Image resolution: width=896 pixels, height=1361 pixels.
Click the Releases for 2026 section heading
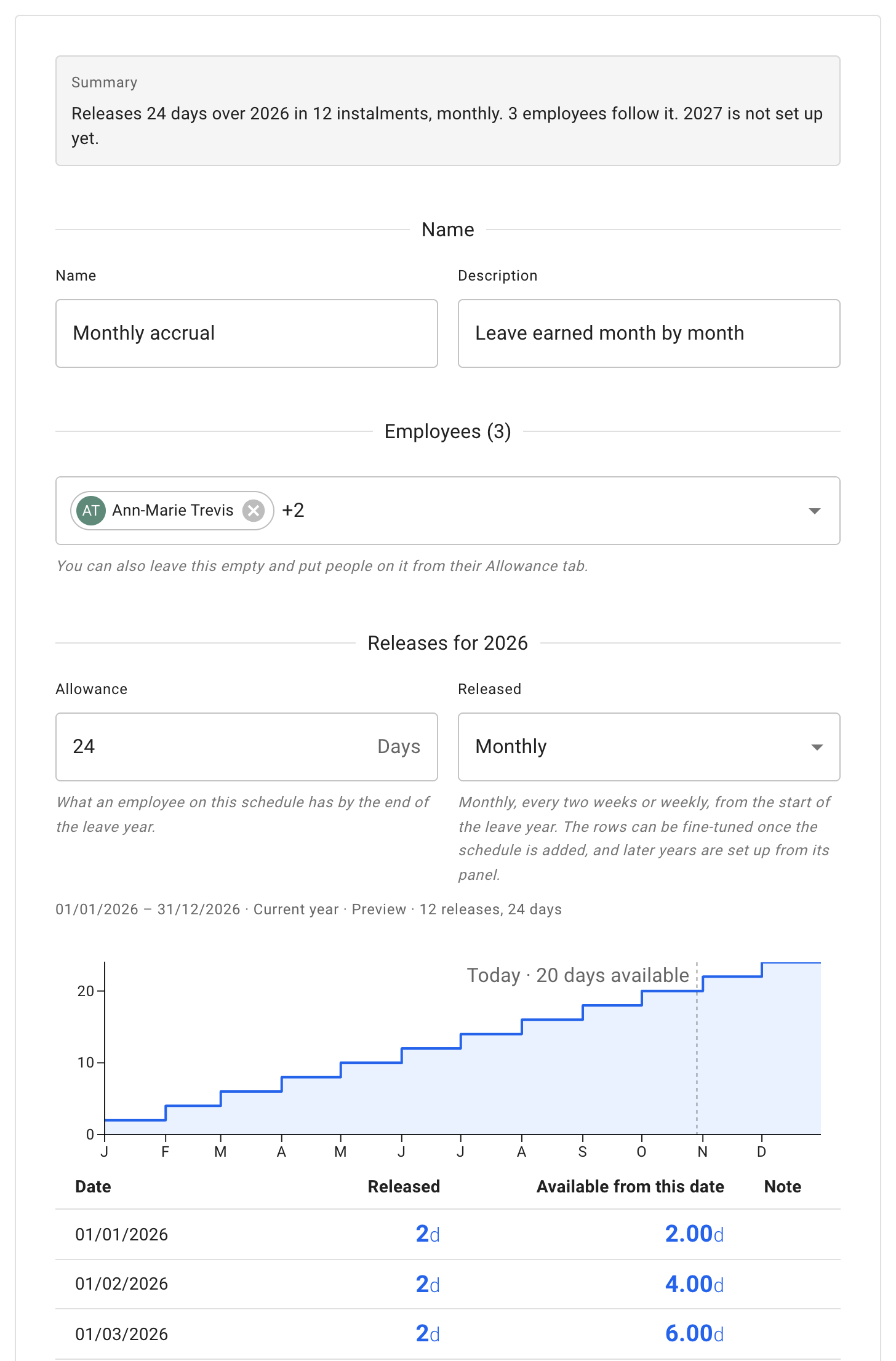click(x=448, y=643)
